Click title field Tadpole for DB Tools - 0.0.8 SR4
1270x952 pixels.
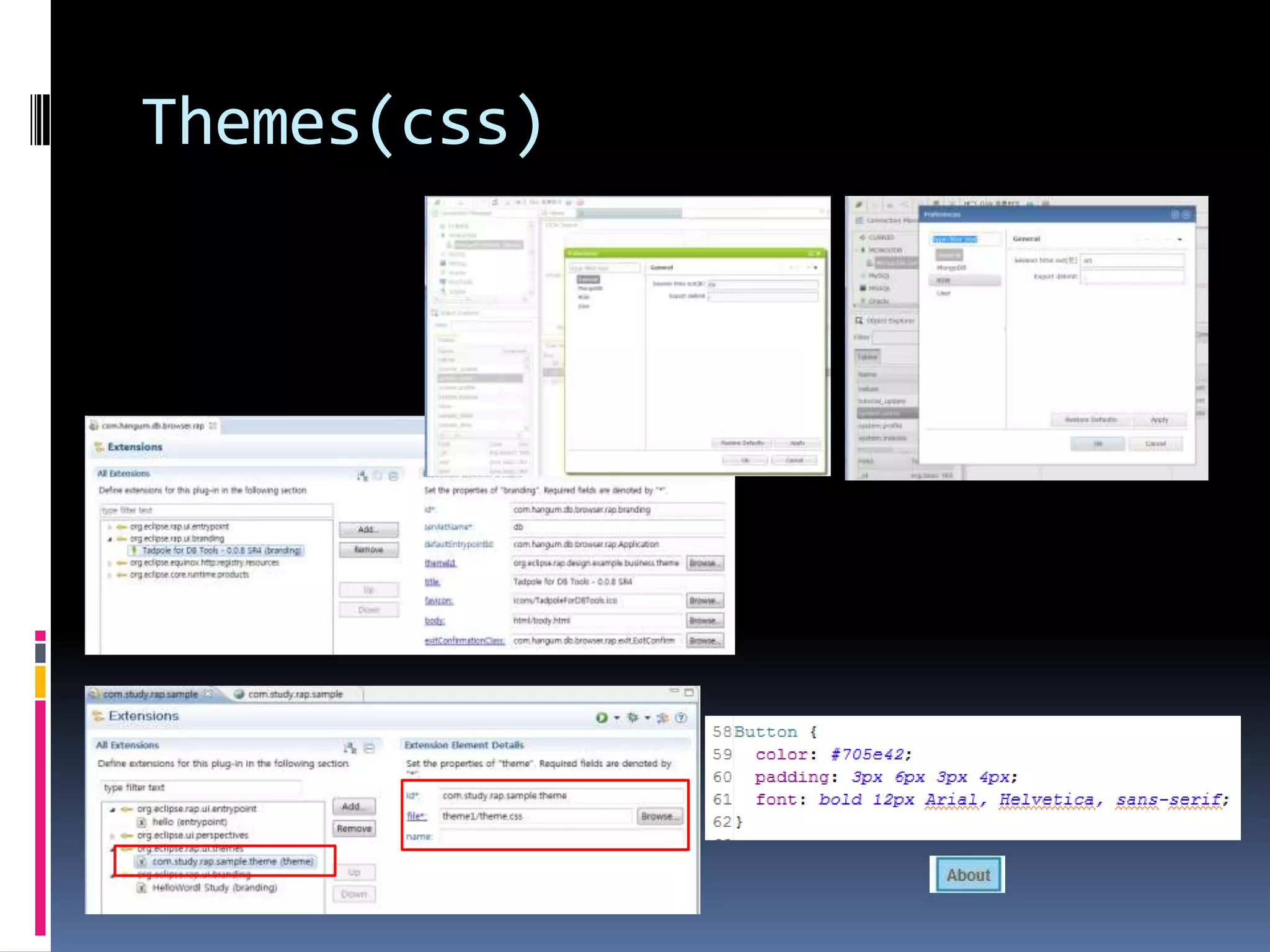click(x=618, y=581)
